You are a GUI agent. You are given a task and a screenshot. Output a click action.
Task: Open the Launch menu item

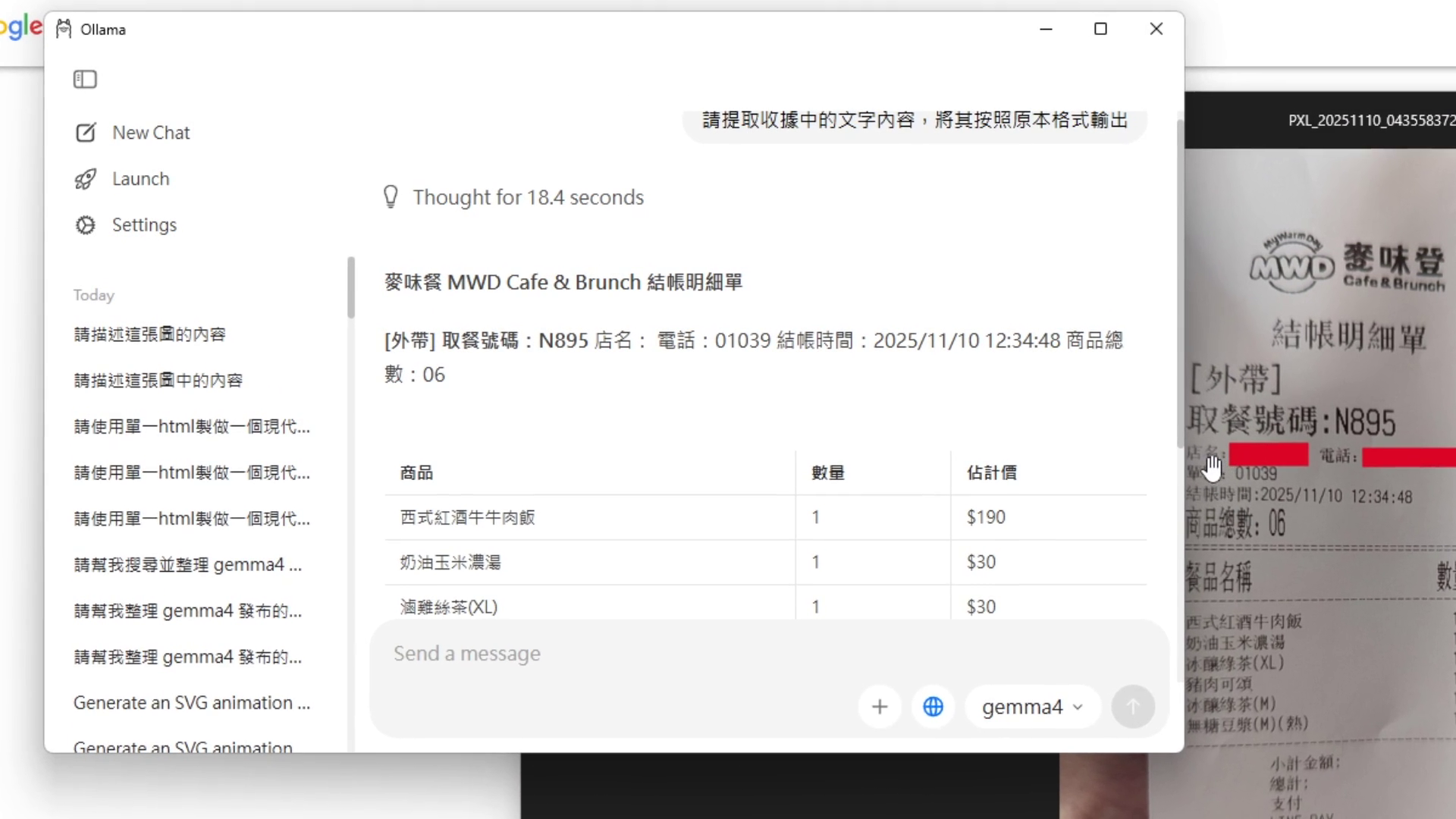pyautogui.click(x=140, y=179)
